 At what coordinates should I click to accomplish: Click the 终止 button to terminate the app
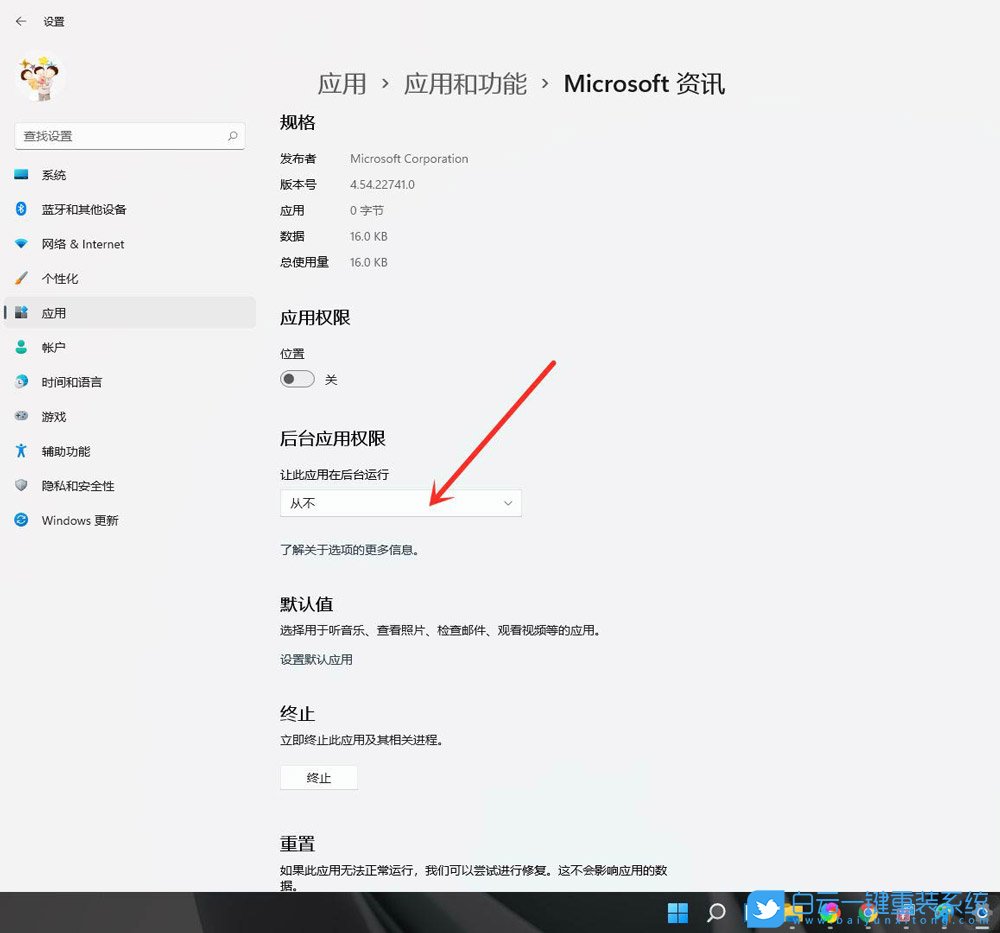pyautogui.click(x=318, y=777)
